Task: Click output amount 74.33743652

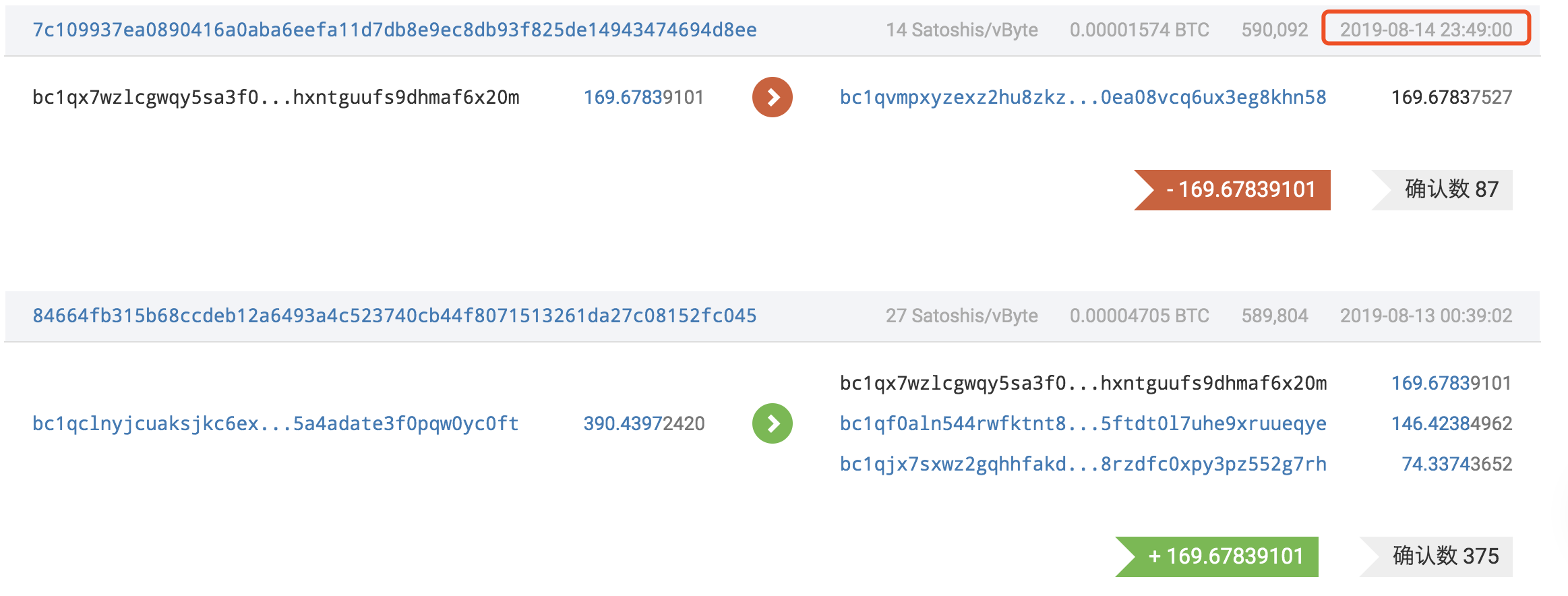Action: 1457,464
